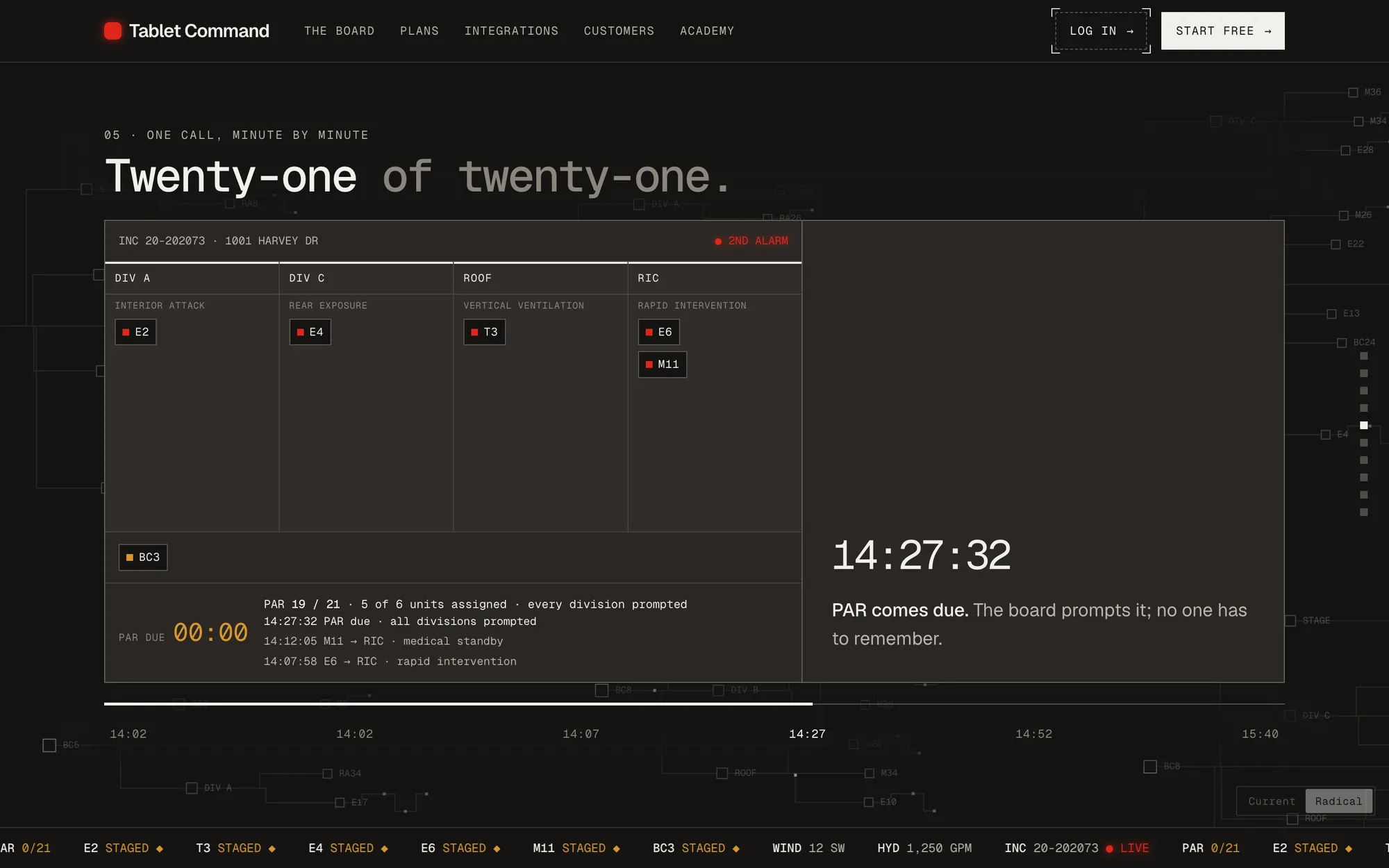Click the VERTICAL VENTILATION assignment label
Image resolution: width=1389 pixels, height=868 pixels.
pyautogui.click(x=524, y=306)
